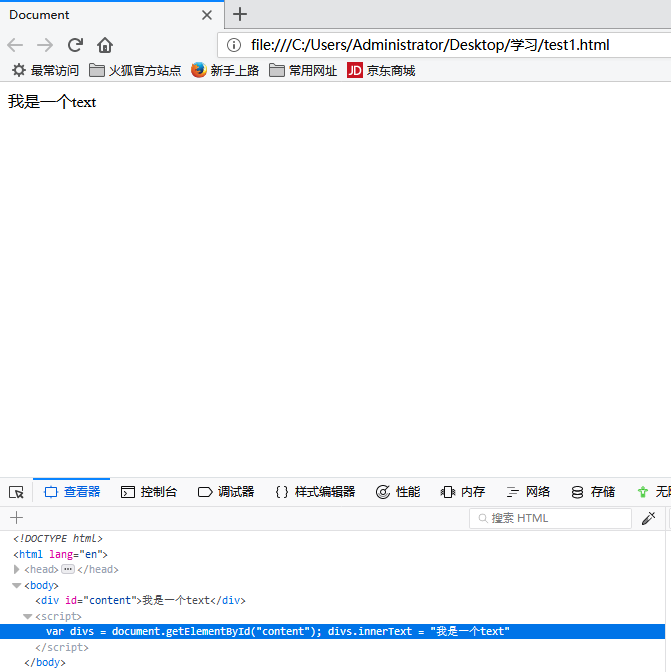The width and height of the screenshot is (671, 672).
Task: Open the 火狐官方站点 bookmark folder
Action: pyautogui.click(x=135, y=70)
